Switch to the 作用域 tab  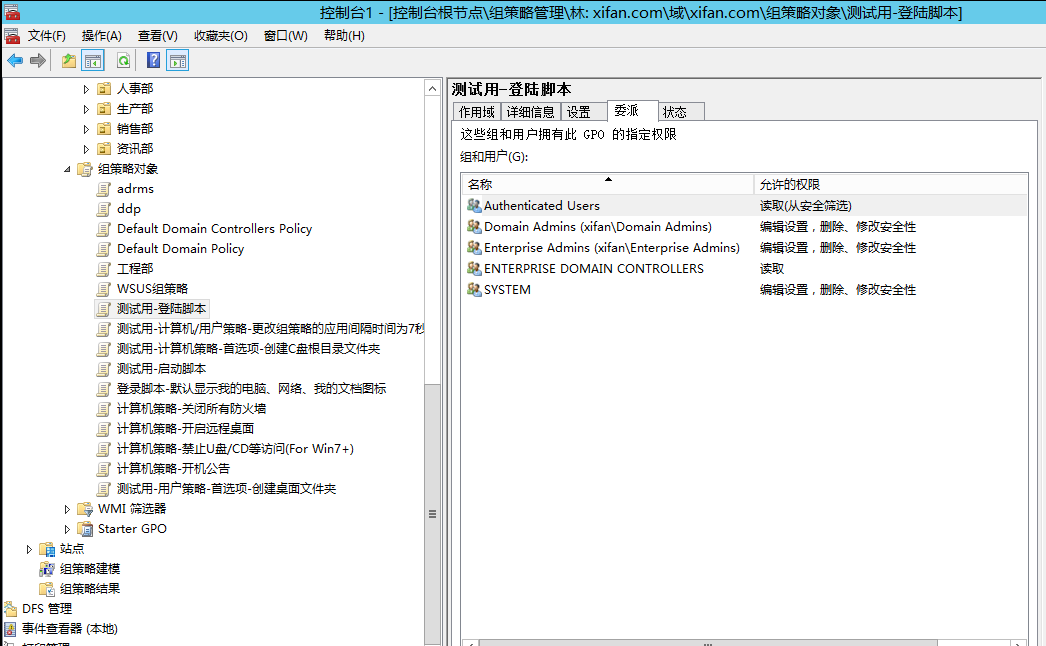pyautogui.click(x=476, y=112)
